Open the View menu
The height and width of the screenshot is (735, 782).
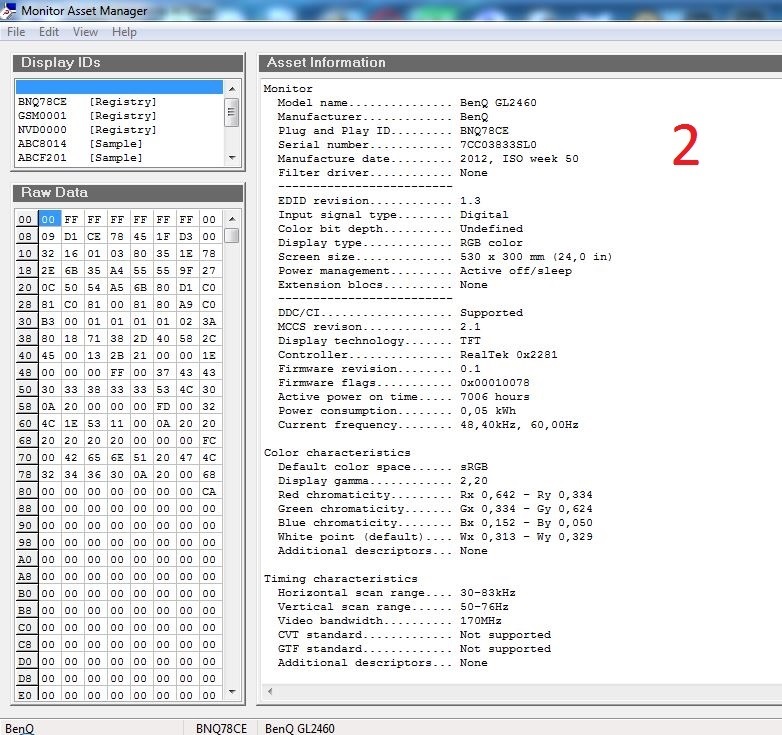[x=85, y=32]
